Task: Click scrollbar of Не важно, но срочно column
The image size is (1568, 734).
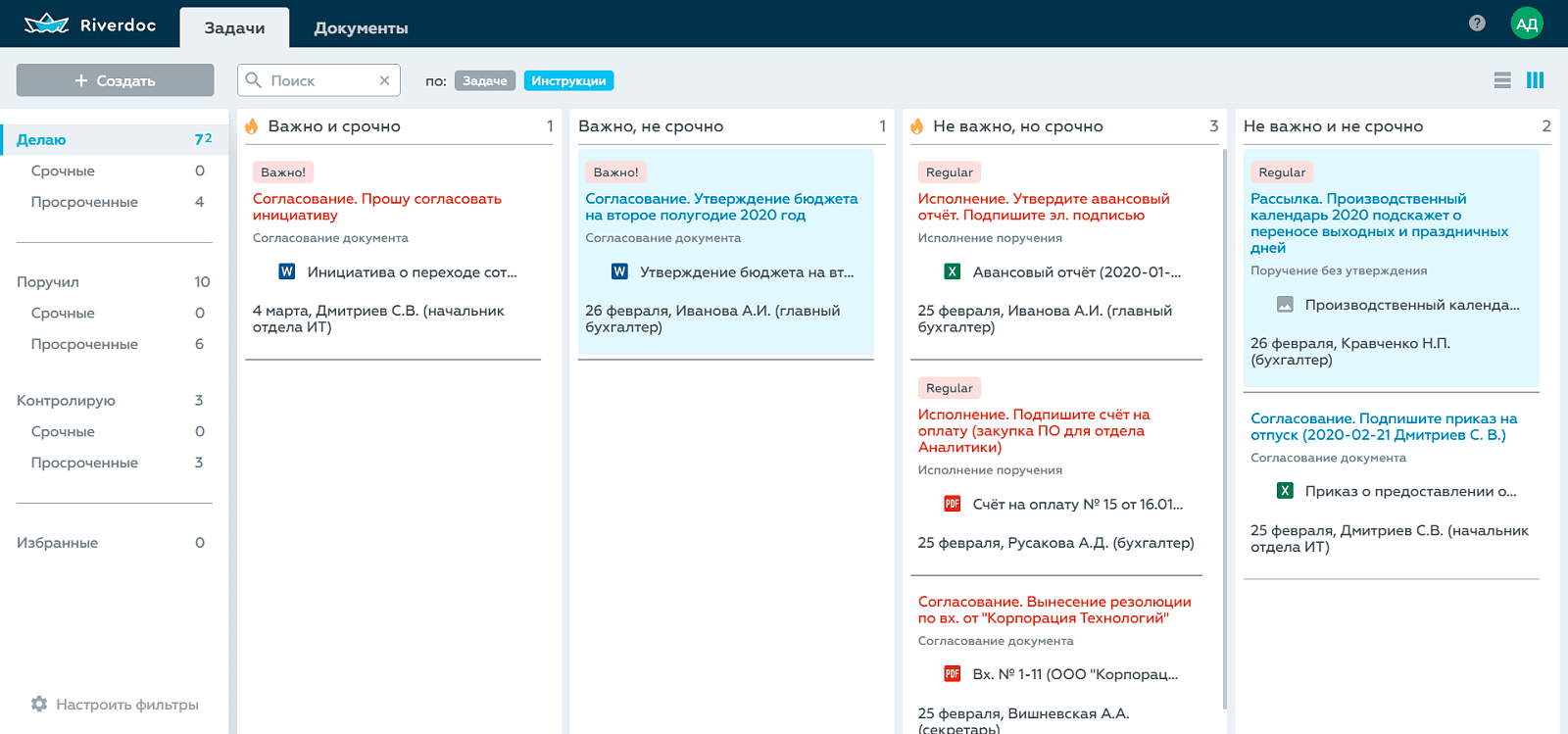Action: pyautogui.click(x=1225, y=428)
